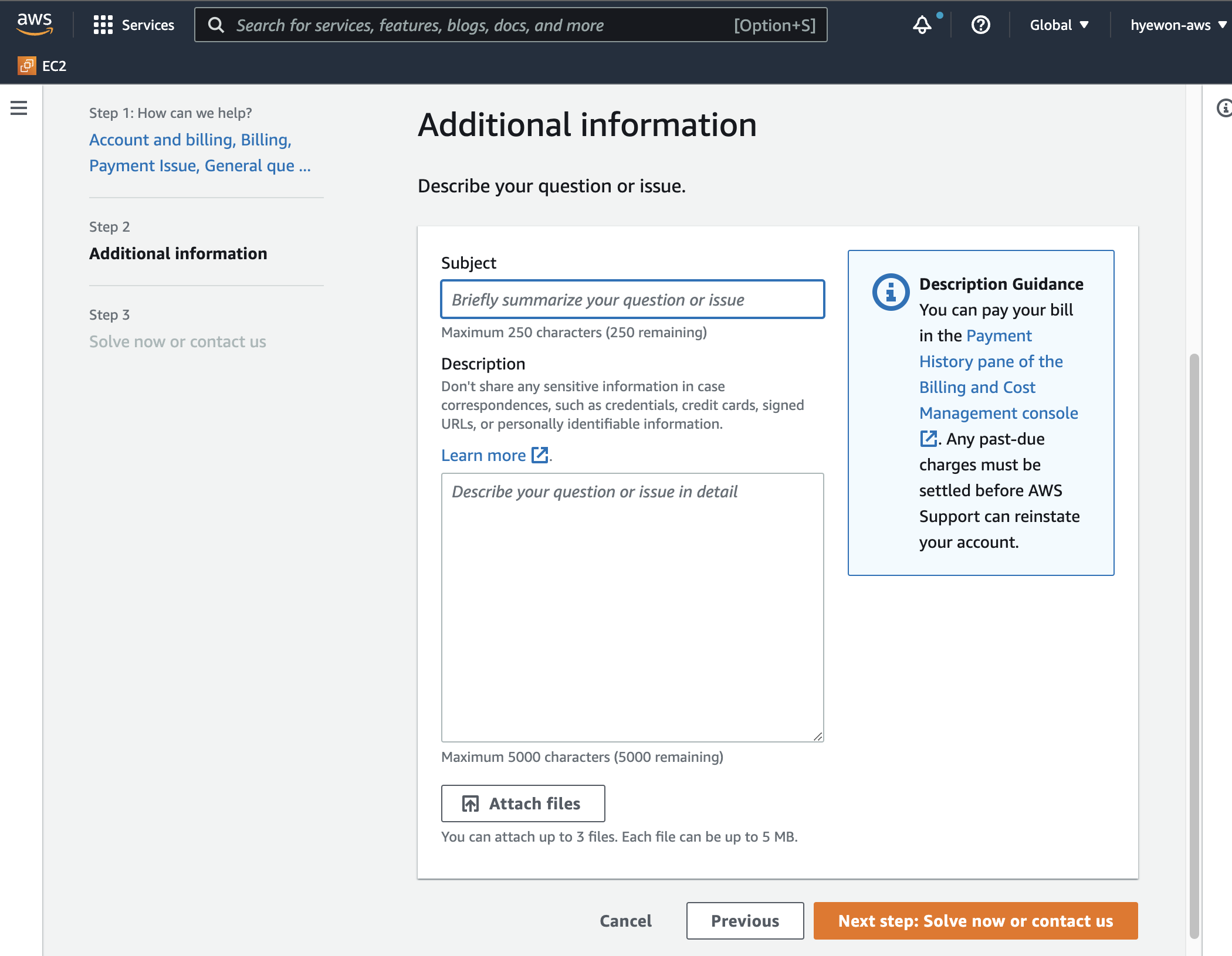1232x956 pixels.
Task: Click the Description detail text area
Action: coord(632,607)
